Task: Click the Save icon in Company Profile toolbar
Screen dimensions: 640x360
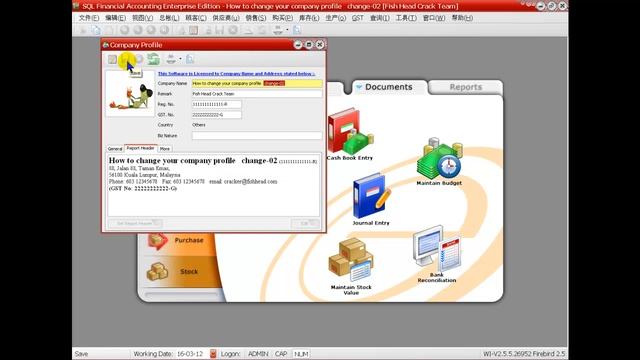Action: click(126, 60)
